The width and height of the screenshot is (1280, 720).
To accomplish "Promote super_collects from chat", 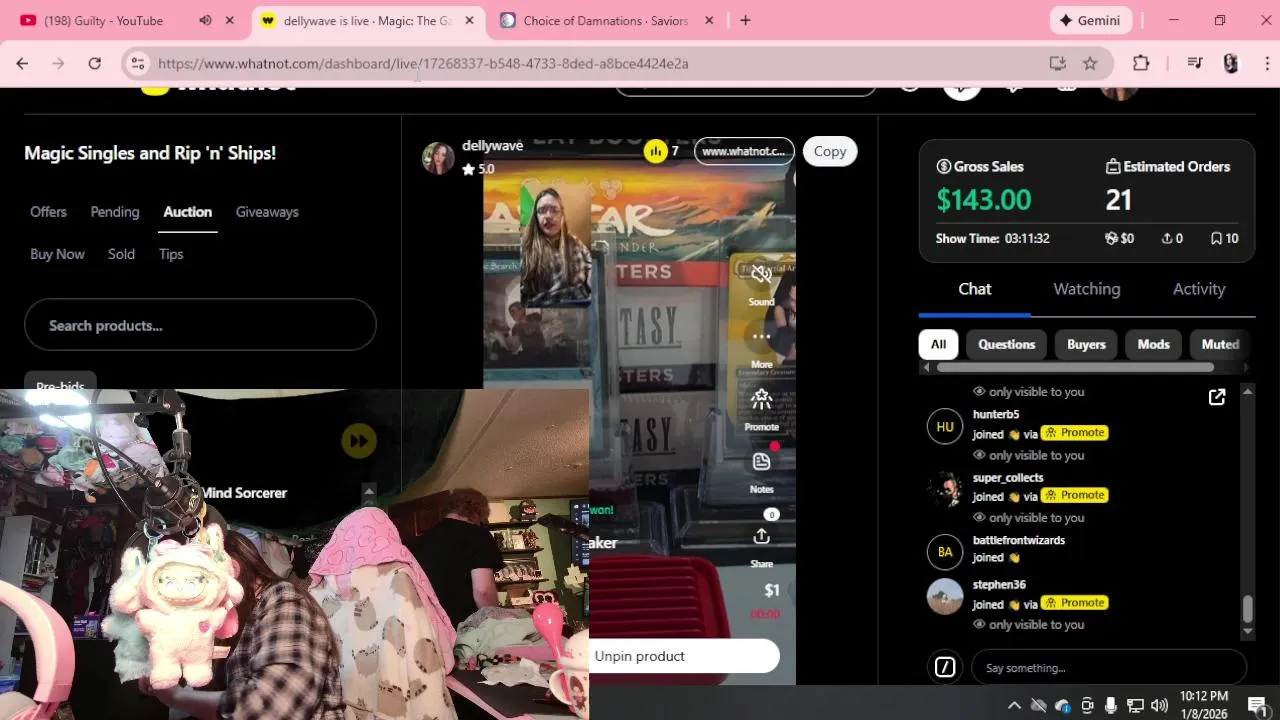I will pyautogui.click(x=1074, y=495).
